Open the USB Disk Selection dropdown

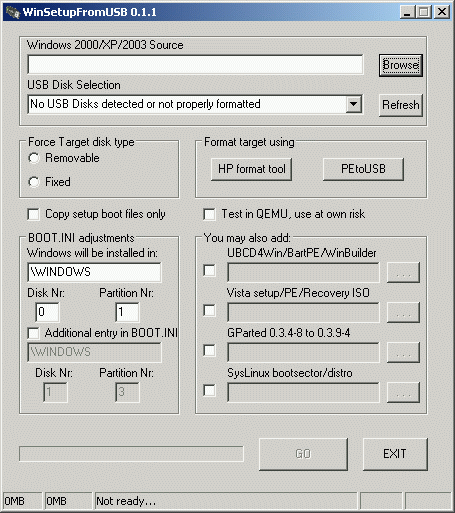pyautogui.click(x=353, y=104)
